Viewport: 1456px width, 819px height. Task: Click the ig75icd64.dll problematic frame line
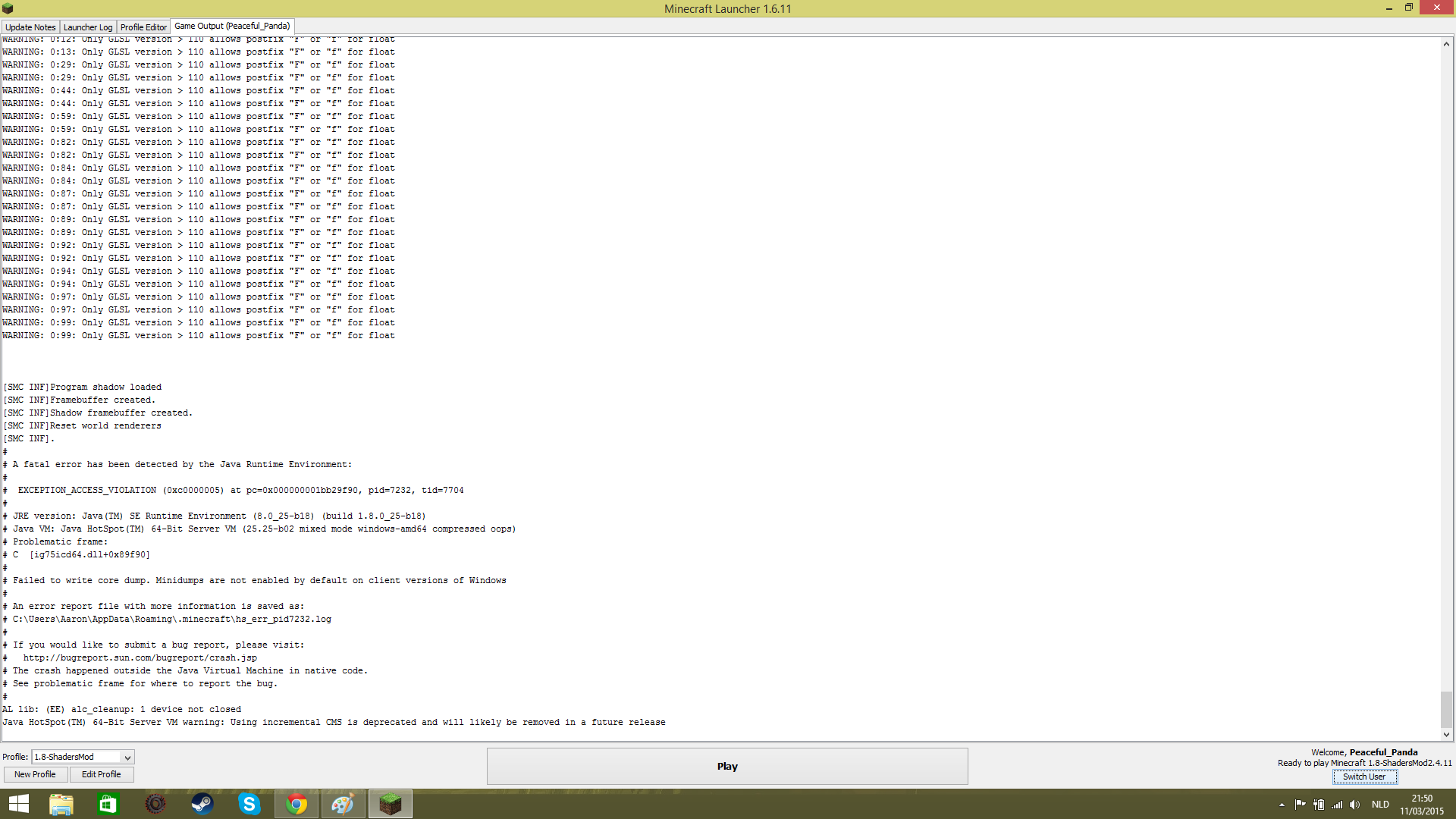pos(77,555)
